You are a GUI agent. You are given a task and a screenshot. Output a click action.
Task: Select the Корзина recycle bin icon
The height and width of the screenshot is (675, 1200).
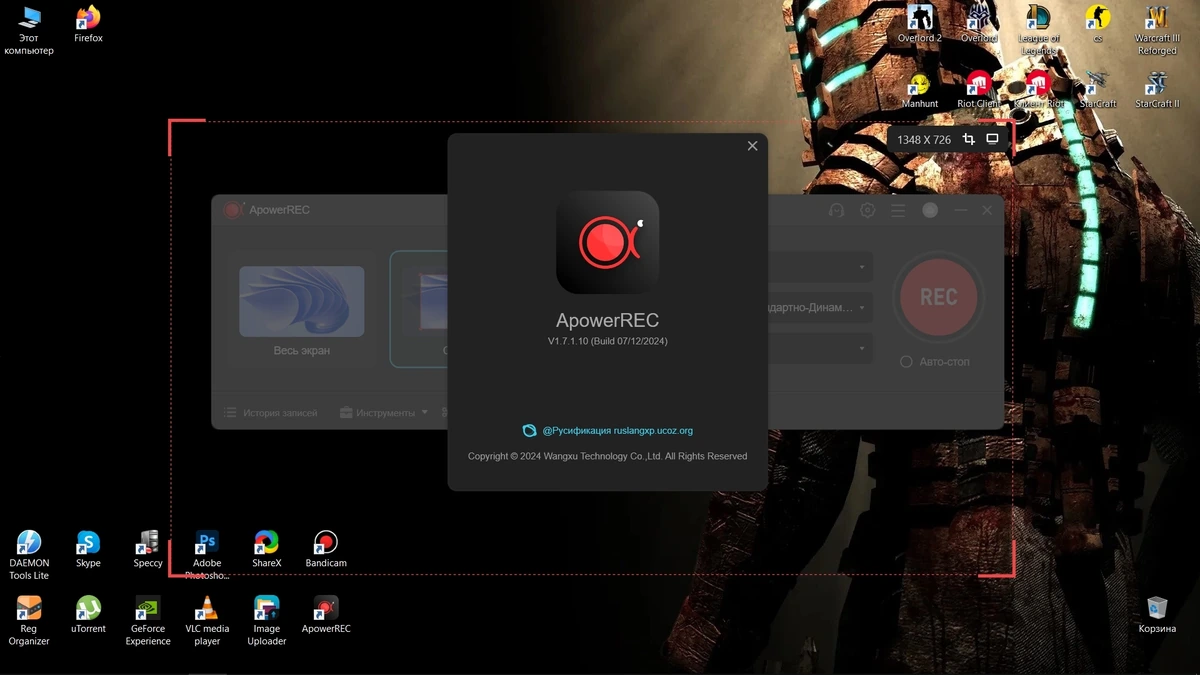coord(1157,614)
